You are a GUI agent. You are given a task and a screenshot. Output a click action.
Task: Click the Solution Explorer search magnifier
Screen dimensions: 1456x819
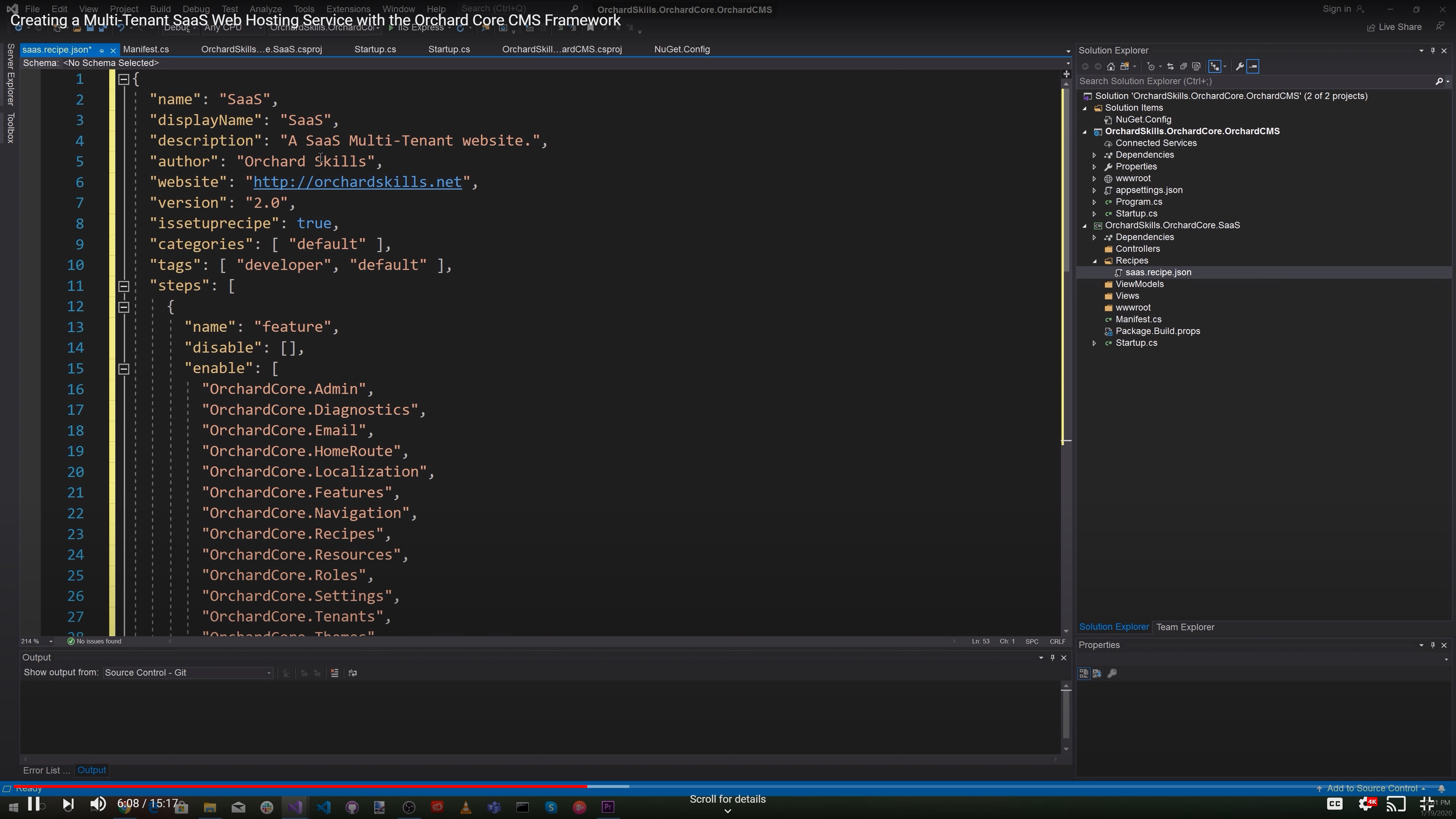[1439, 82]
